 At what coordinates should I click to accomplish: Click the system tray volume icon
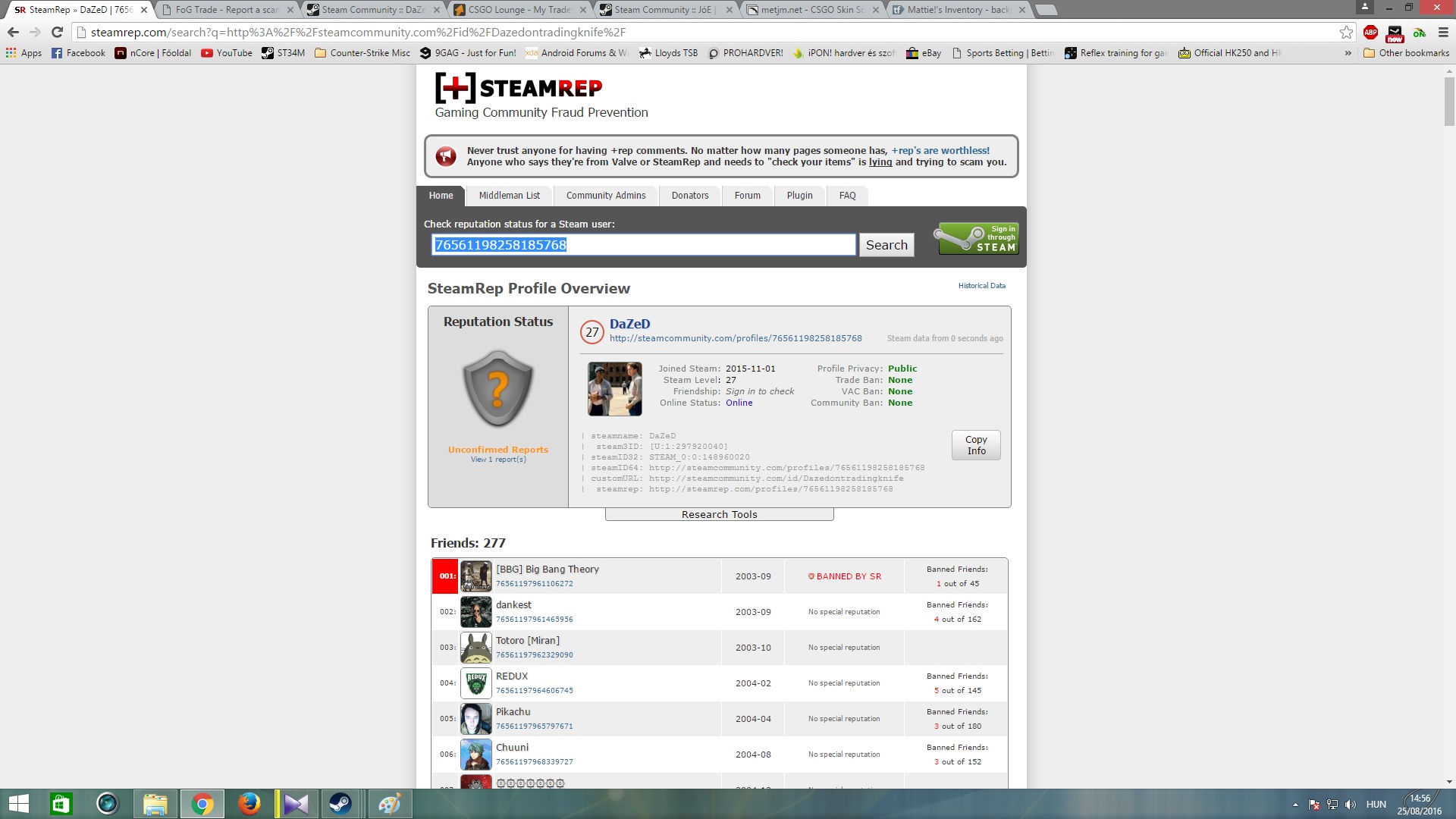1350,805
